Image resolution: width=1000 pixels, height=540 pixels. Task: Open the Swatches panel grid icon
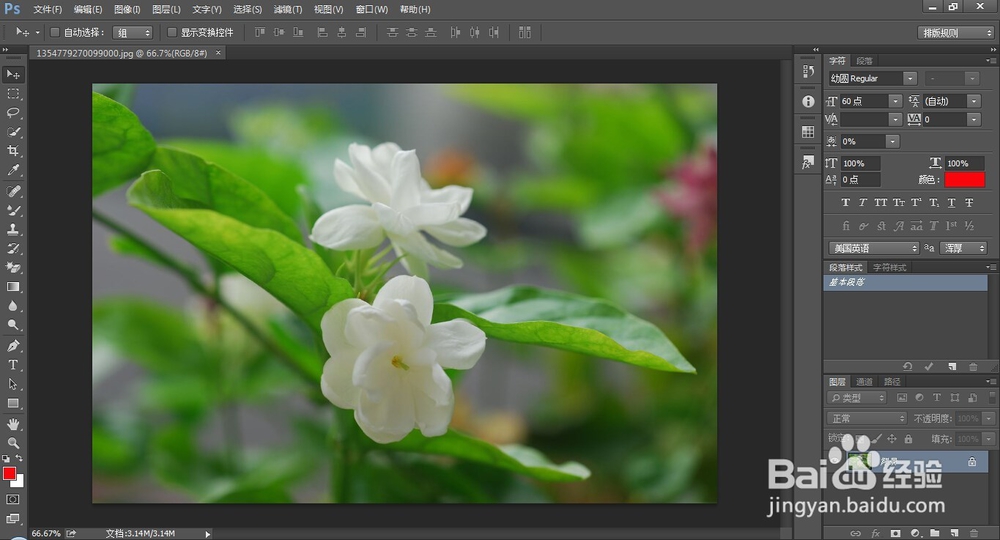coord(808,132)
